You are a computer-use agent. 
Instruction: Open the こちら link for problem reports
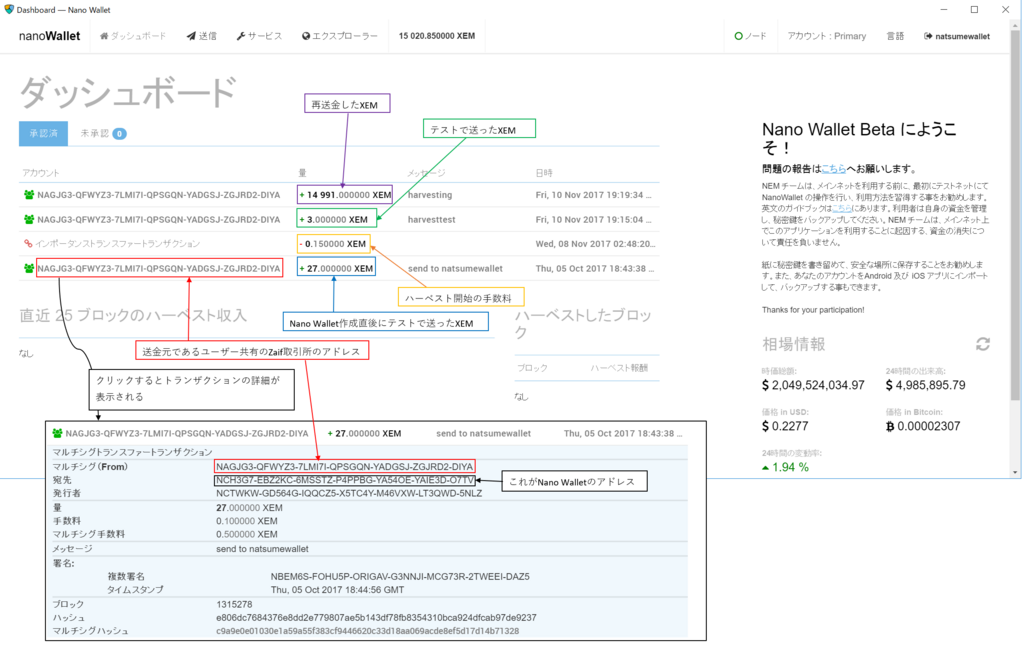(833, 168)
